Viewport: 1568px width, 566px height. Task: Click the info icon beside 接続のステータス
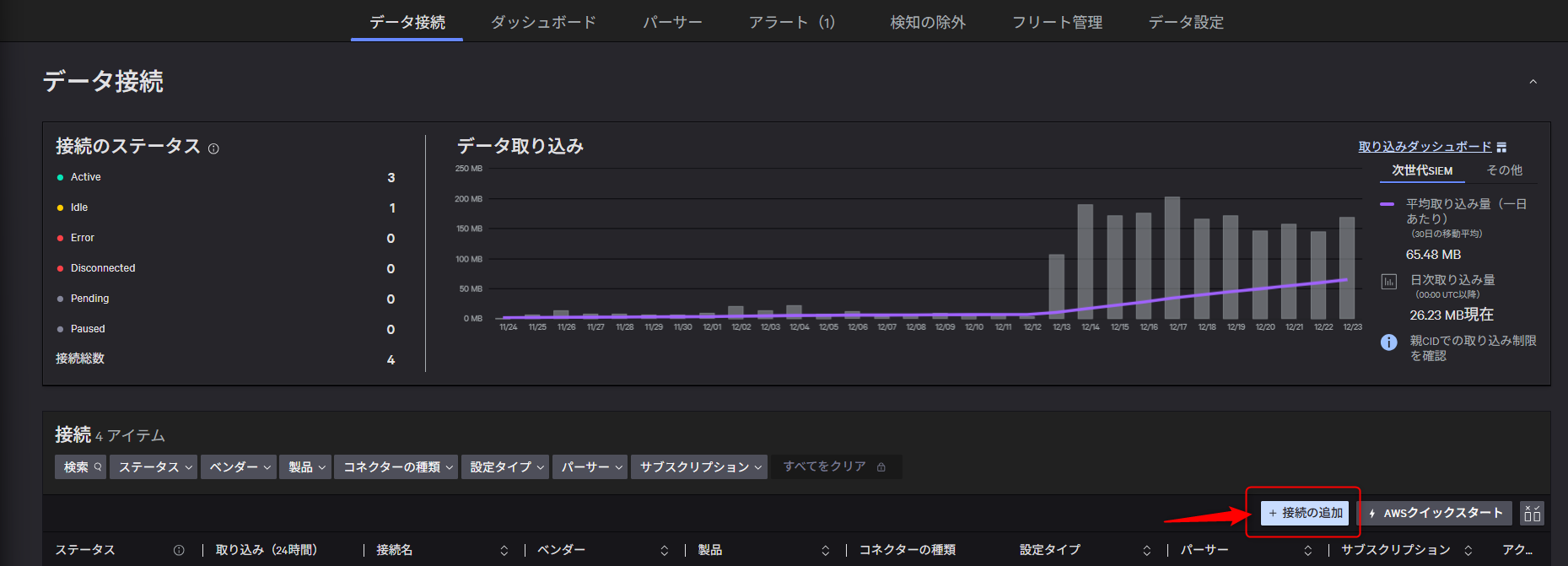click(x=213, y=148)
